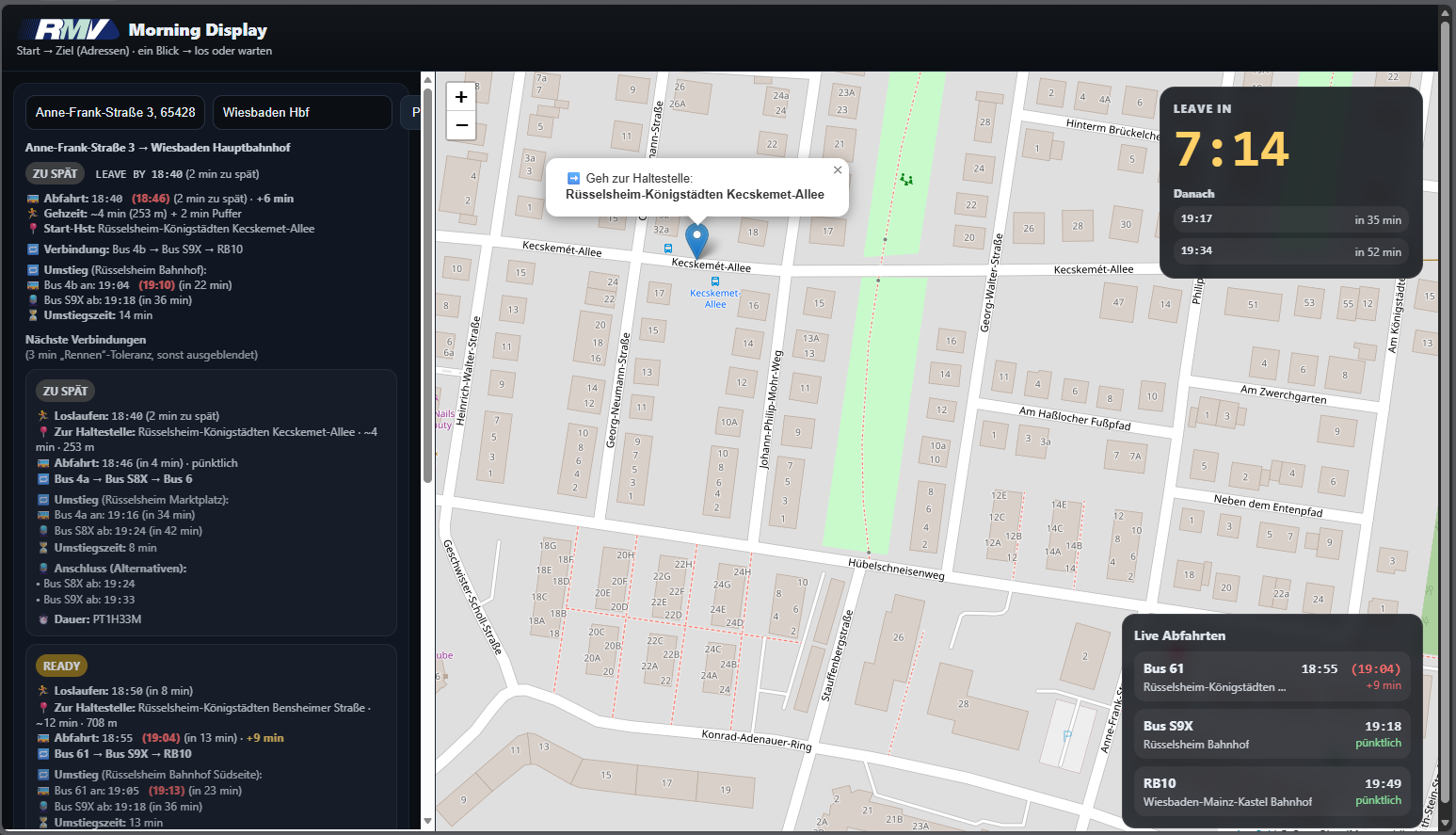Select the 19:17 next departure row
Viewport: 1456px width, 835px height.
[x=1290, y=219]
